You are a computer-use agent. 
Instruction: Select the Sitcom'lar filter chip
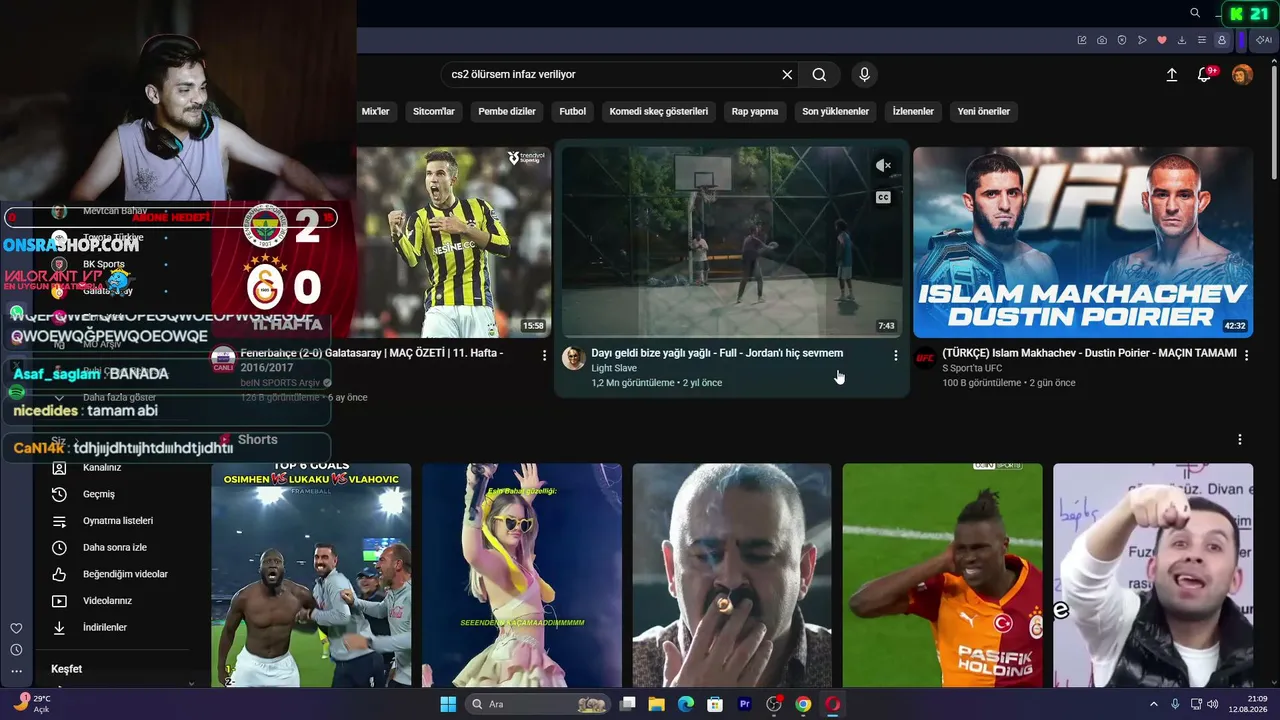click(x=434, y=111)
